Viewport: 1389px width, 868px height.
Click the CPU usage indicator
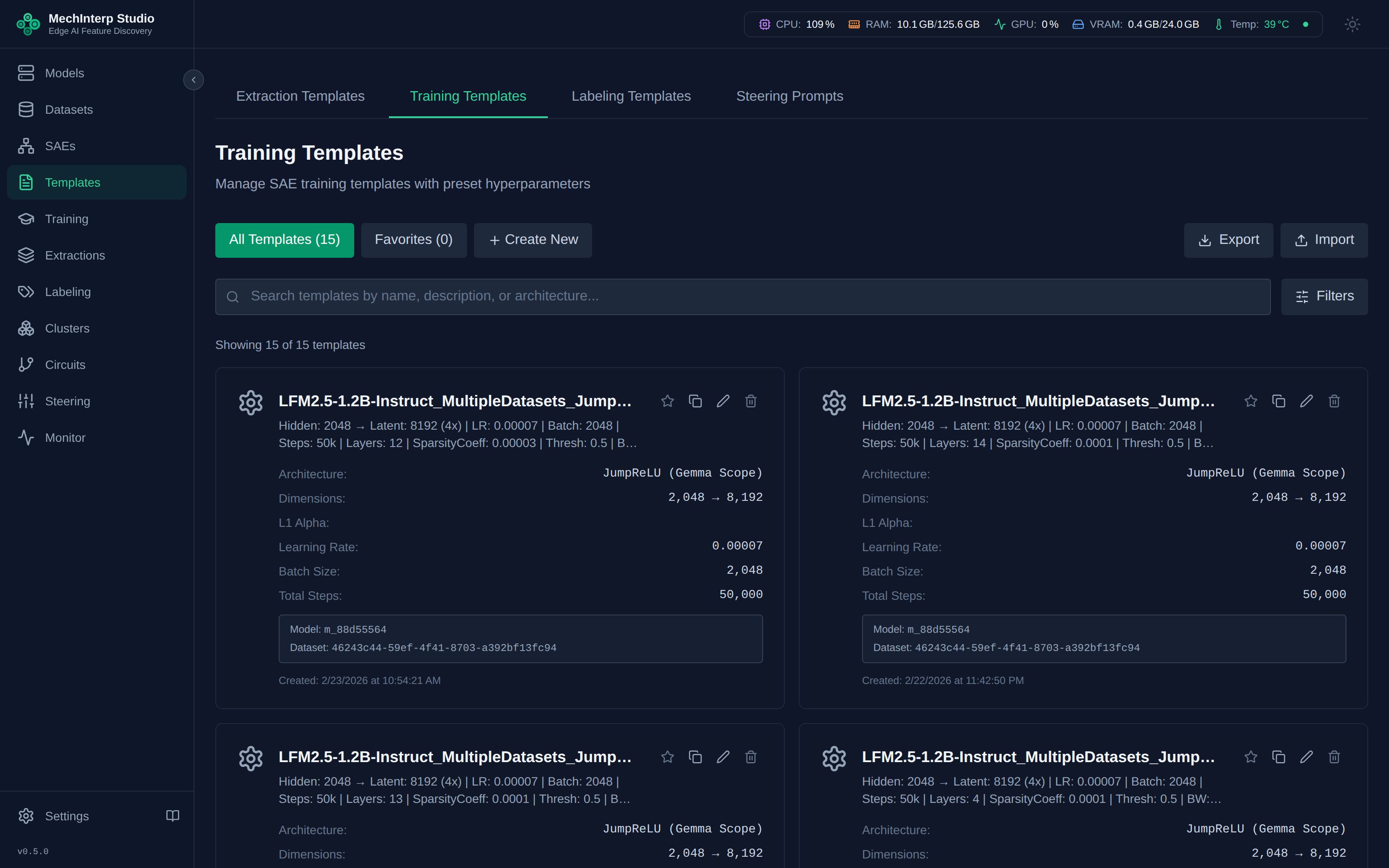797,24
